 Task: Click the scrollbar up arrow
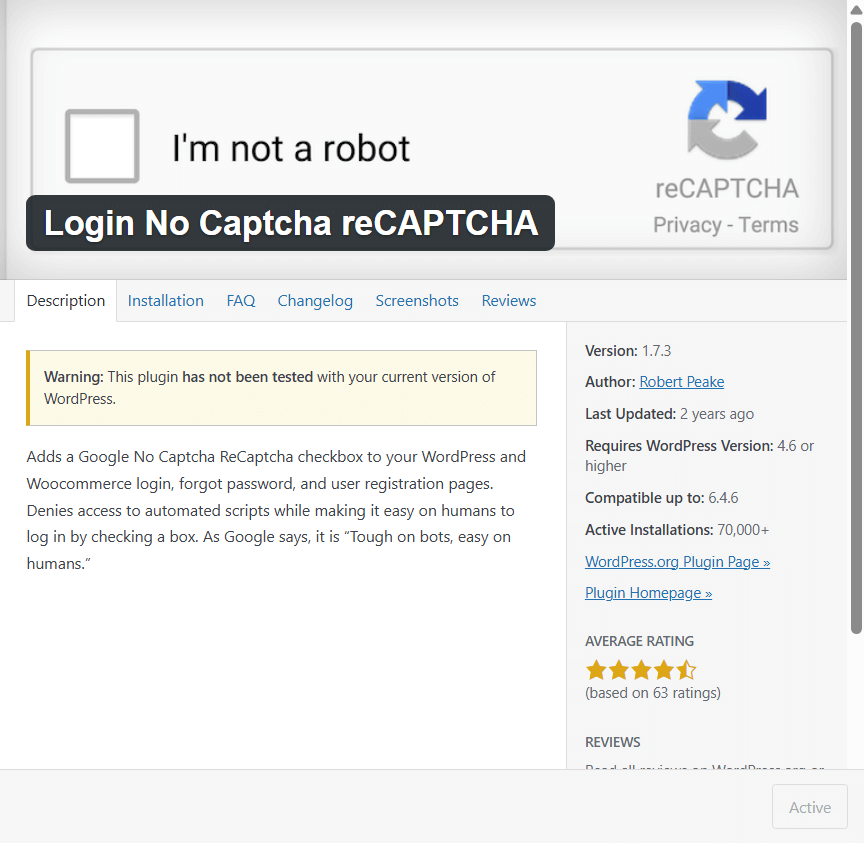point(856,9)
